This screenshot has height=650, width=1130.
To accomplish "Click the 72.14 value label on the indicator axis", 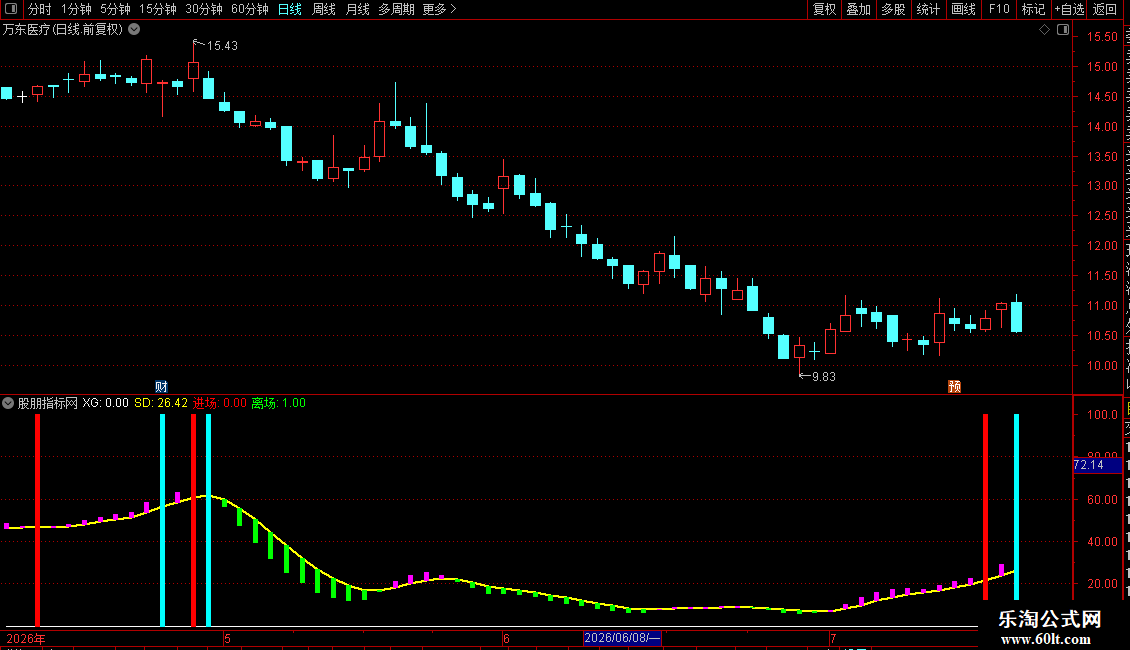I will click(x=1097, y=466).
